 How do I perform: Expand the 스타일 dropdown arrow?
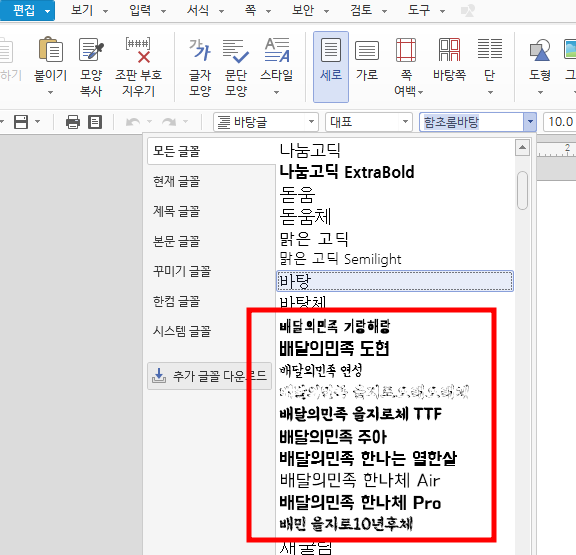[277, 92]
